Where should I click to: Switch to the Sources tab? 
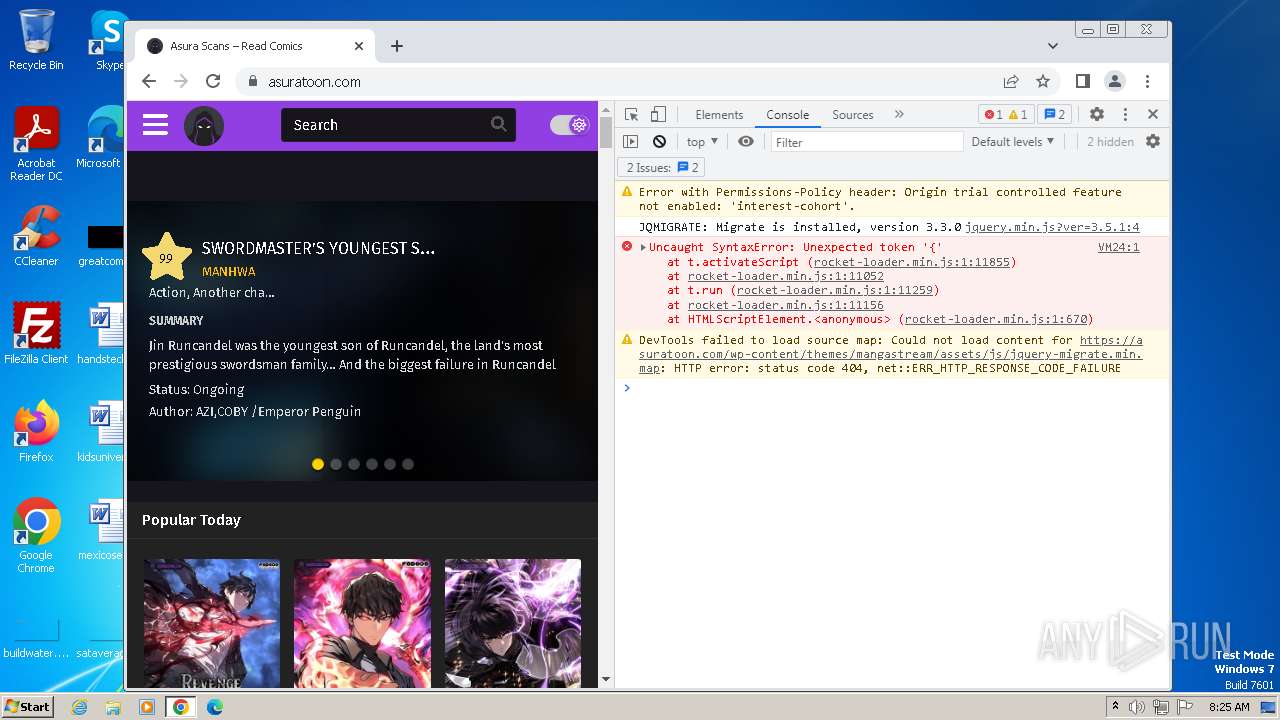[853, 115]
